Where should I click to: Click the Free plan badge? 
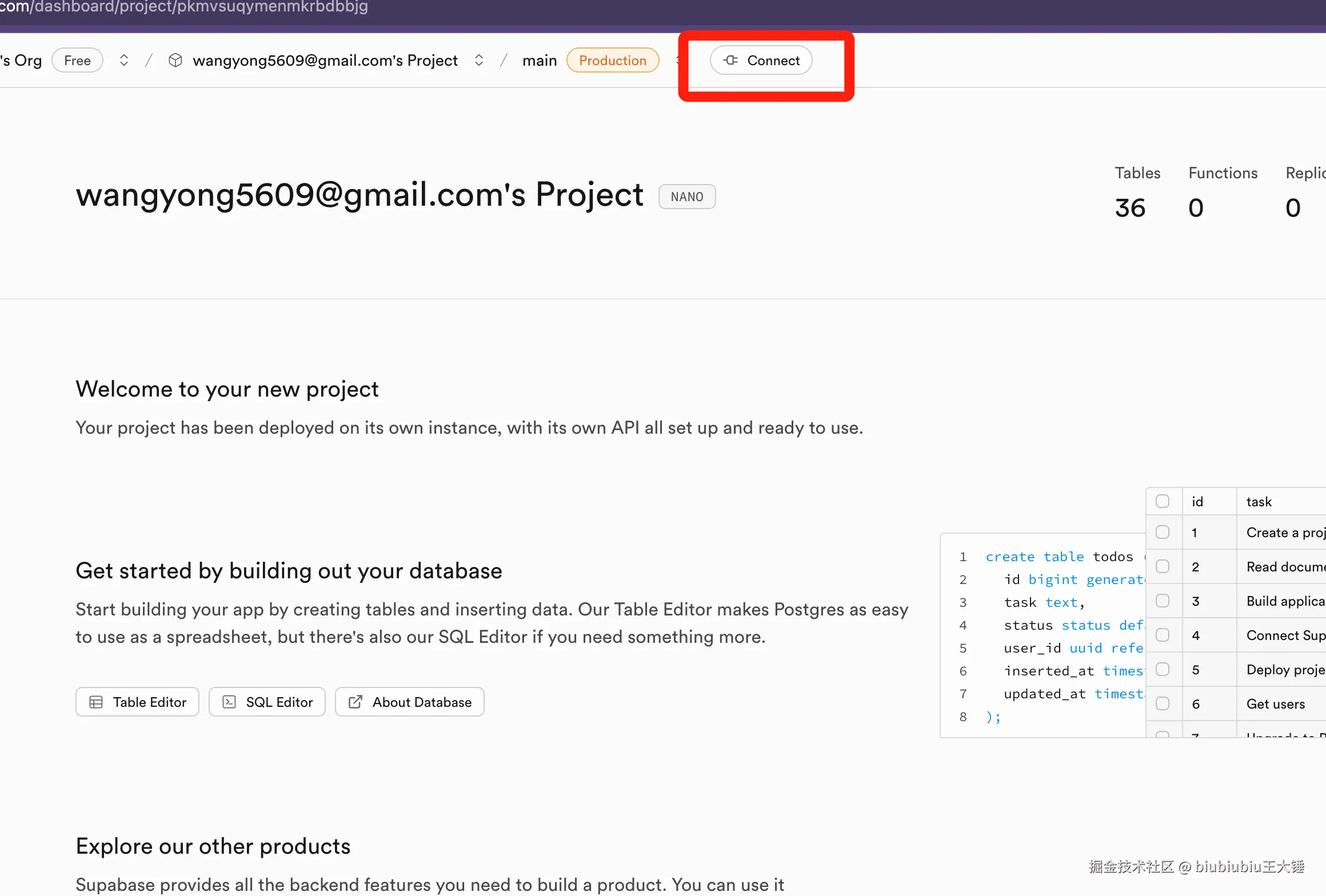[x=77, y=60]
